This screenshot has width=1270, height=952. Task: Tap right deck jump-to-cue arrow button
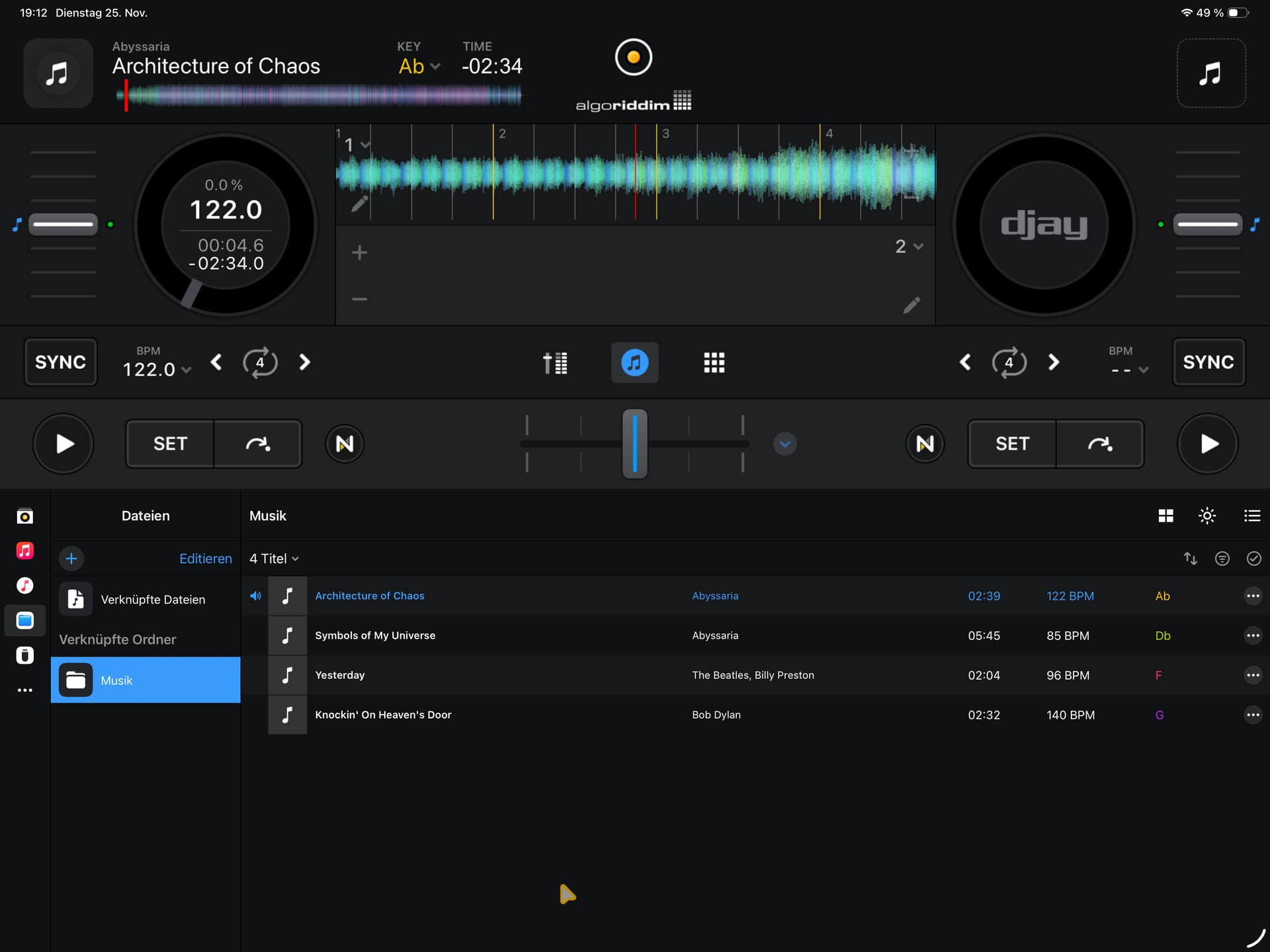tap(1099, 444)
